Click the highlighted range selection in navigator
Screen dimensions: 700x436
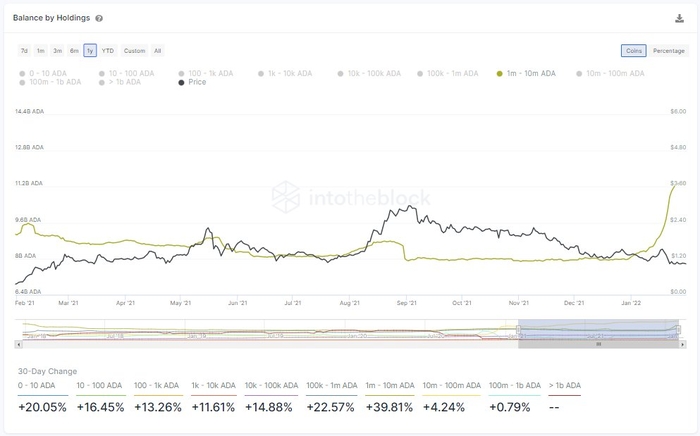[598, 330]
